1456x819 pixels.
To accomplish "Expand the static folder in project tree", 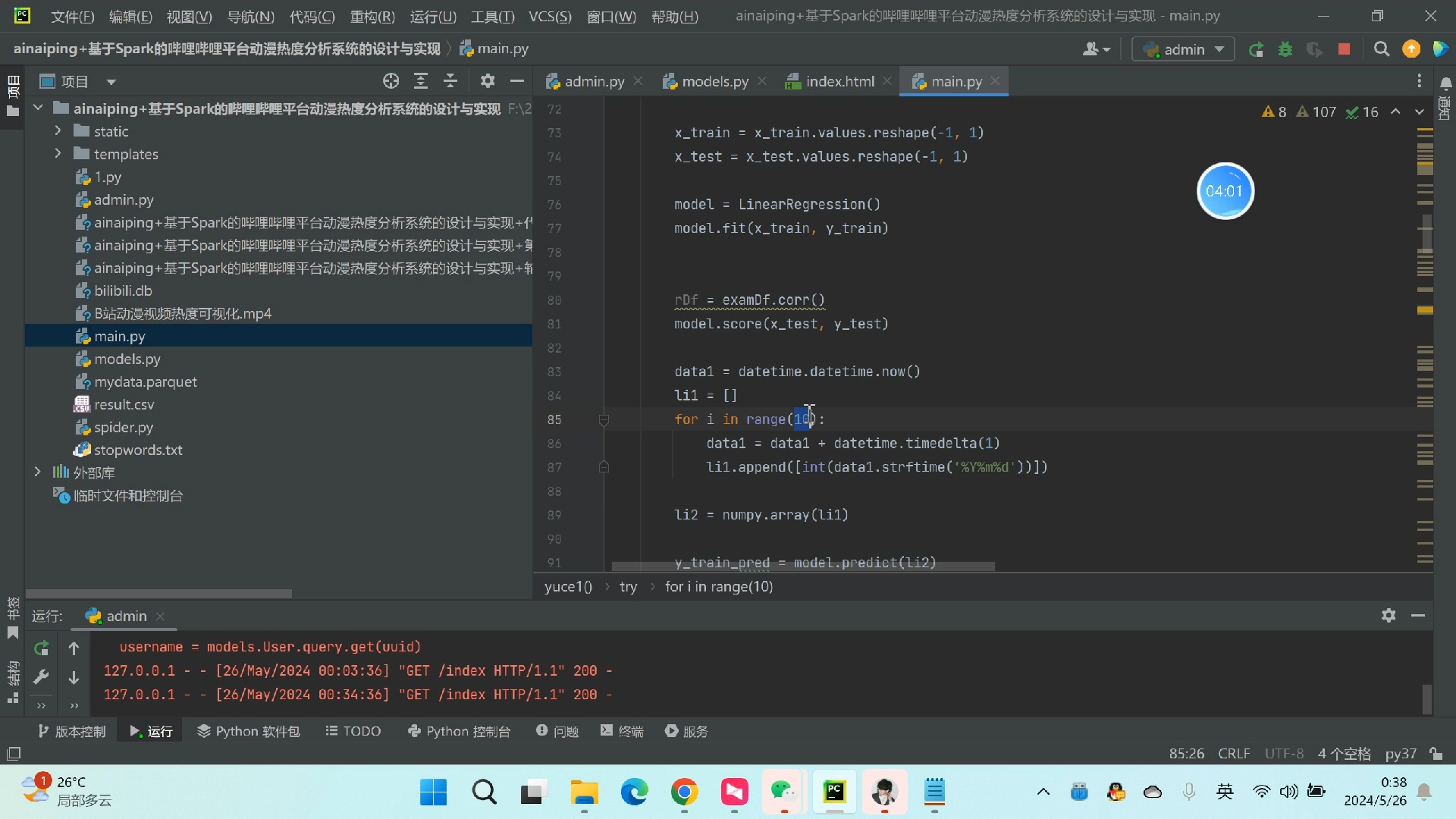I will coord(57,131).
